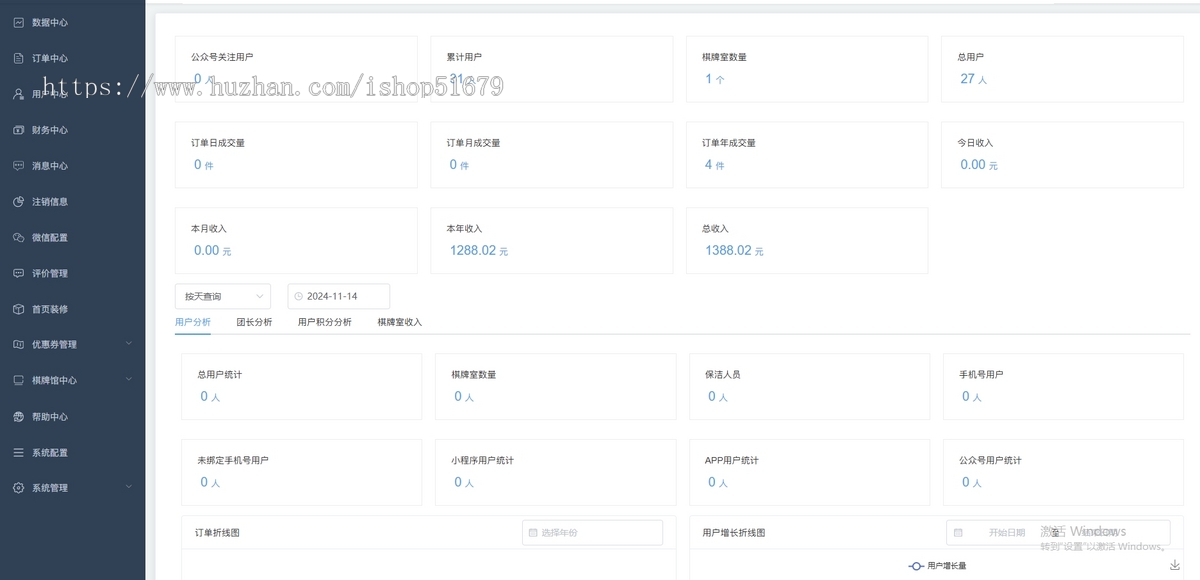
Task: Click the 小程序用户统计 card
Action: (x=555, y=472)
